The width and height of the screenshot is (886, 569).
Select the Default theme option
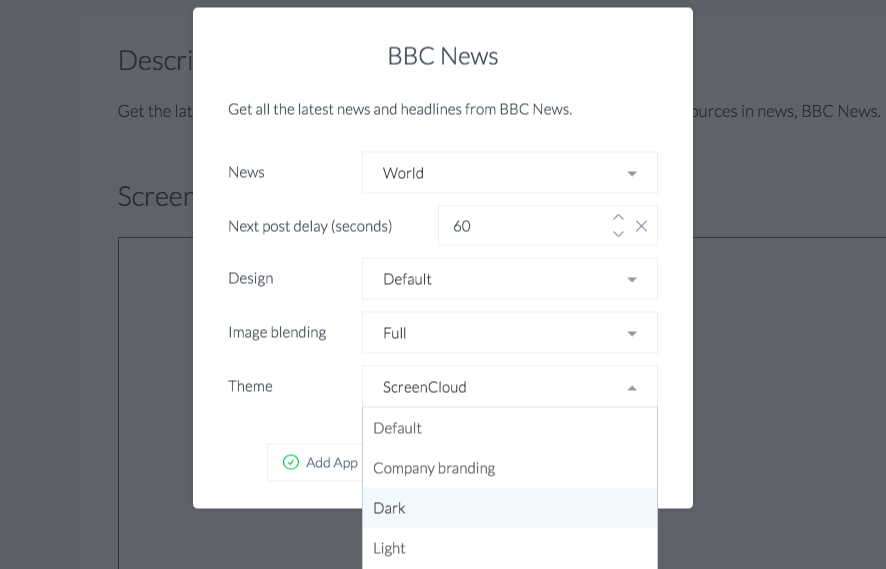pos(510,428)
